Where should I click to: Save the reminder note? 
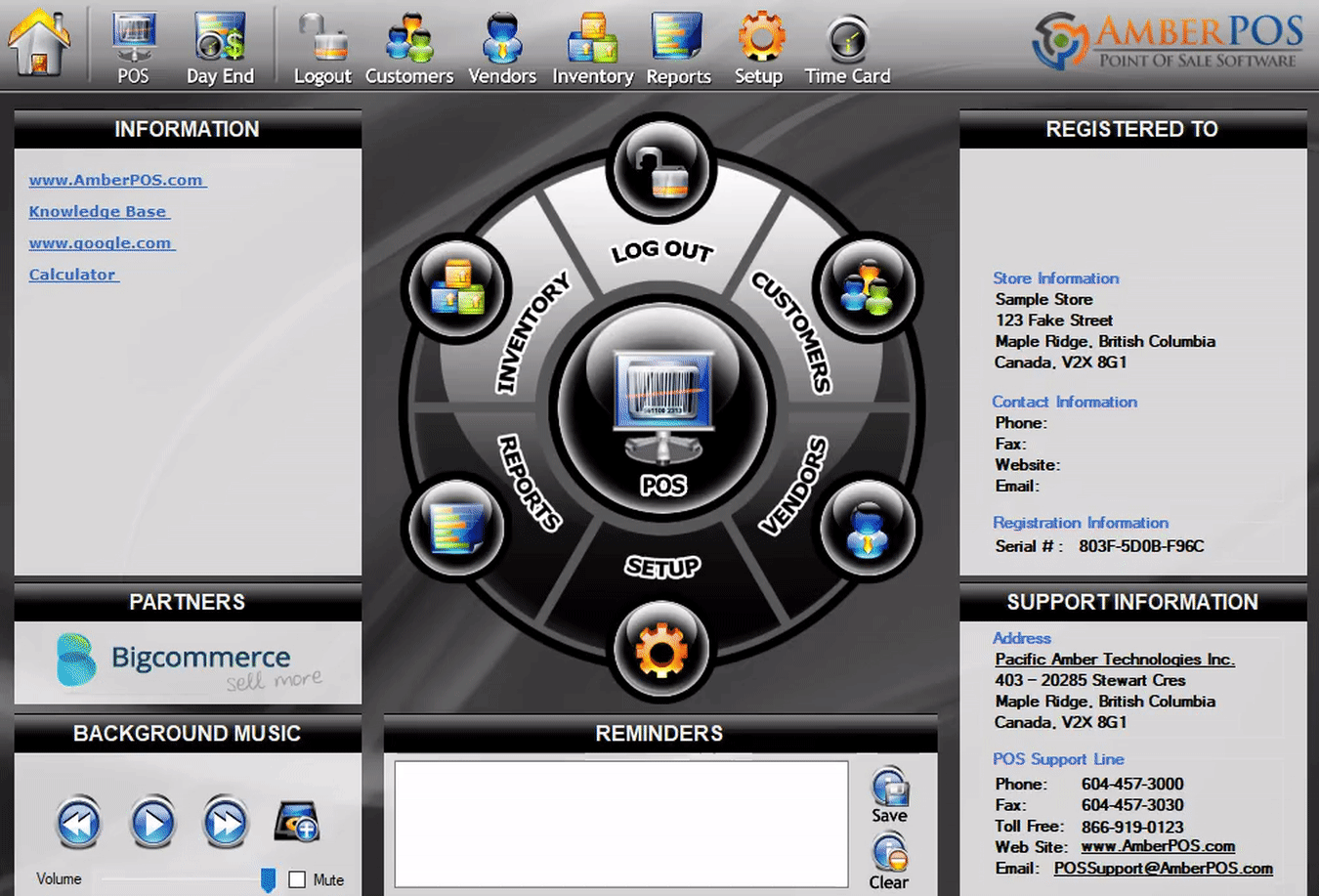coord(889,796)
